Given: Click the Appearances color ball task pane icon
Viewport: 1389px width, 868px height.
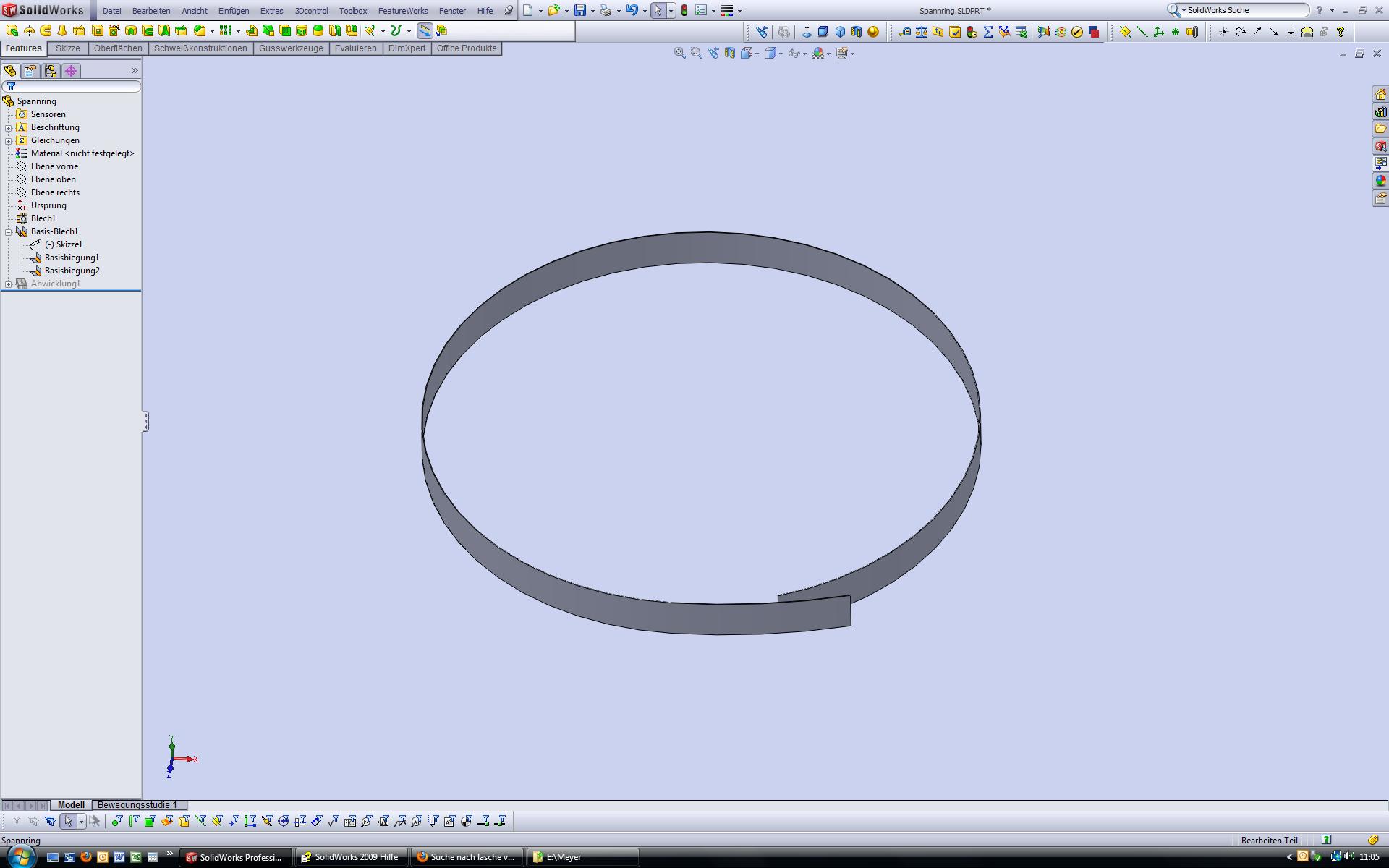Looking at the screenshot, I should (x=1380, y=181).
